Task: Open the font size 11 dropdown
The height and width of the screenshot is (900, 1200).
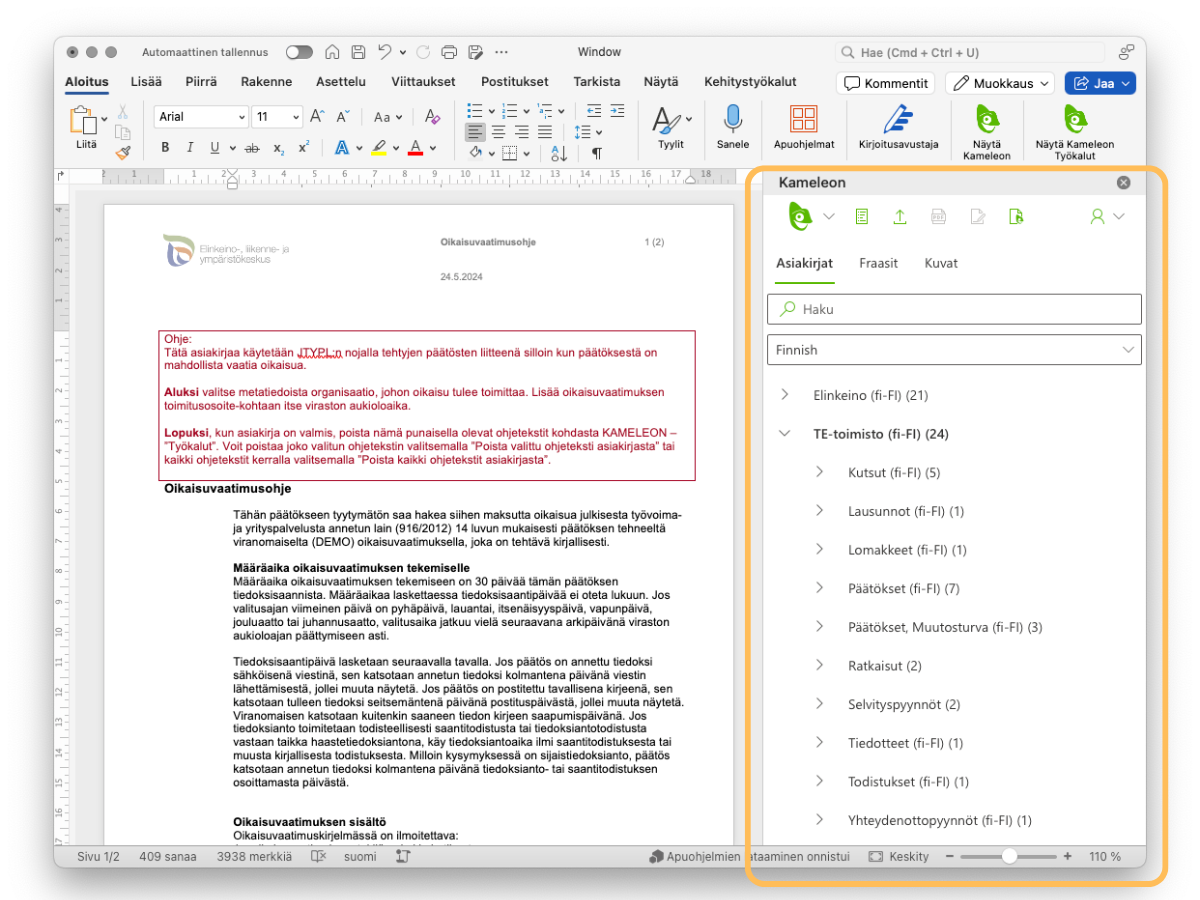Action: 296,117
